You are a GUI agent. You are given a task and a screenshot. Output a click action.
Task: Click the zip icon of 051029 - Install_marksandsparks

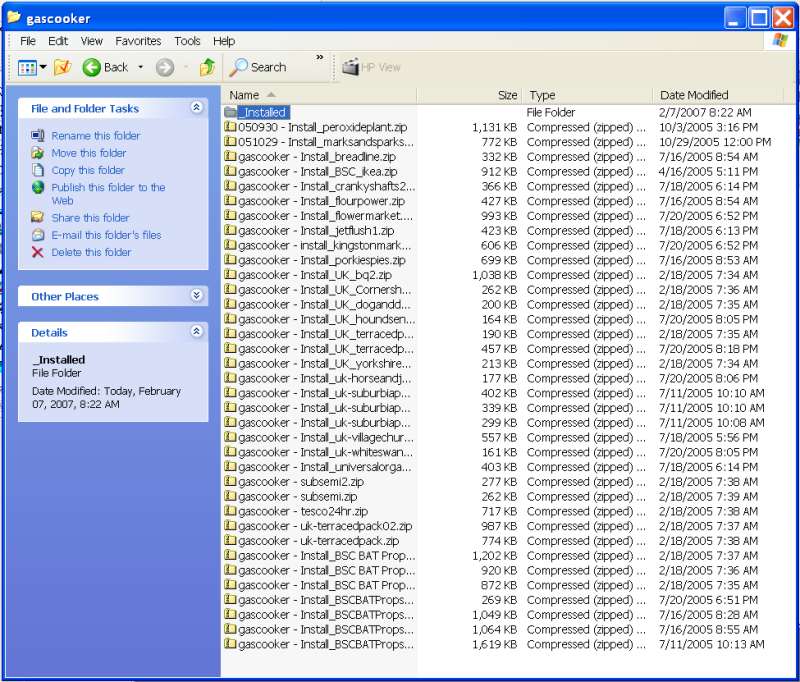(x=230, y=141)
